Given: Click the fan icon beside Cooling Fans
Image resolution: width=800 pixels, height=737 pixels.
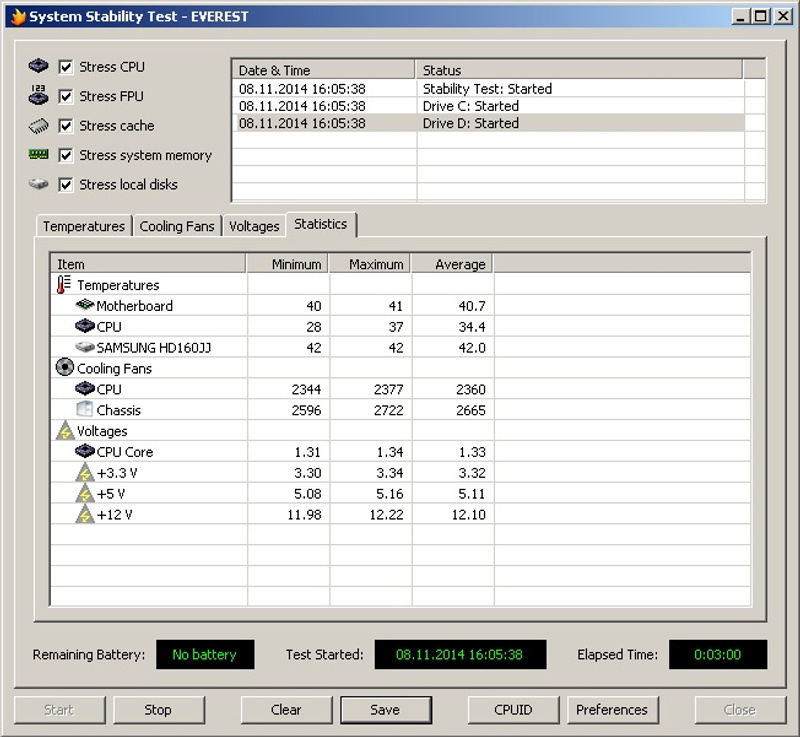Looking at the screenshot, I should (65, 368).
